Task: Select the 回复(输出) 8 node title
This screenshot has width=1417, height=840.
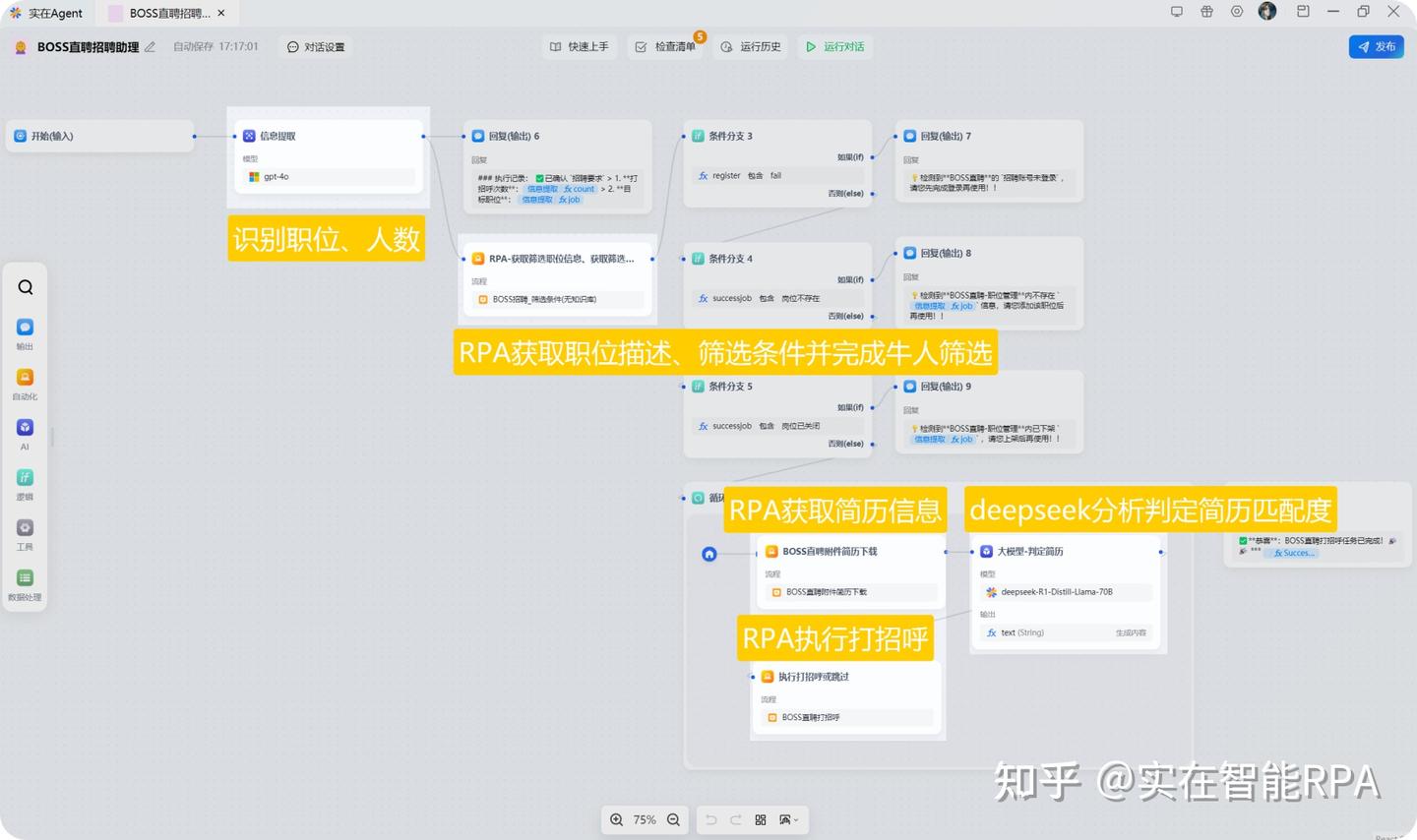Action: (x=946, y=253)
